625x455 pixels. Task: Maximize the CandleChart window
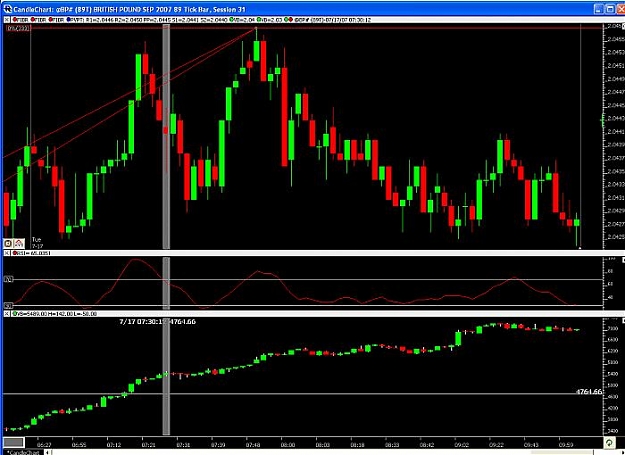tap(610, 9)
